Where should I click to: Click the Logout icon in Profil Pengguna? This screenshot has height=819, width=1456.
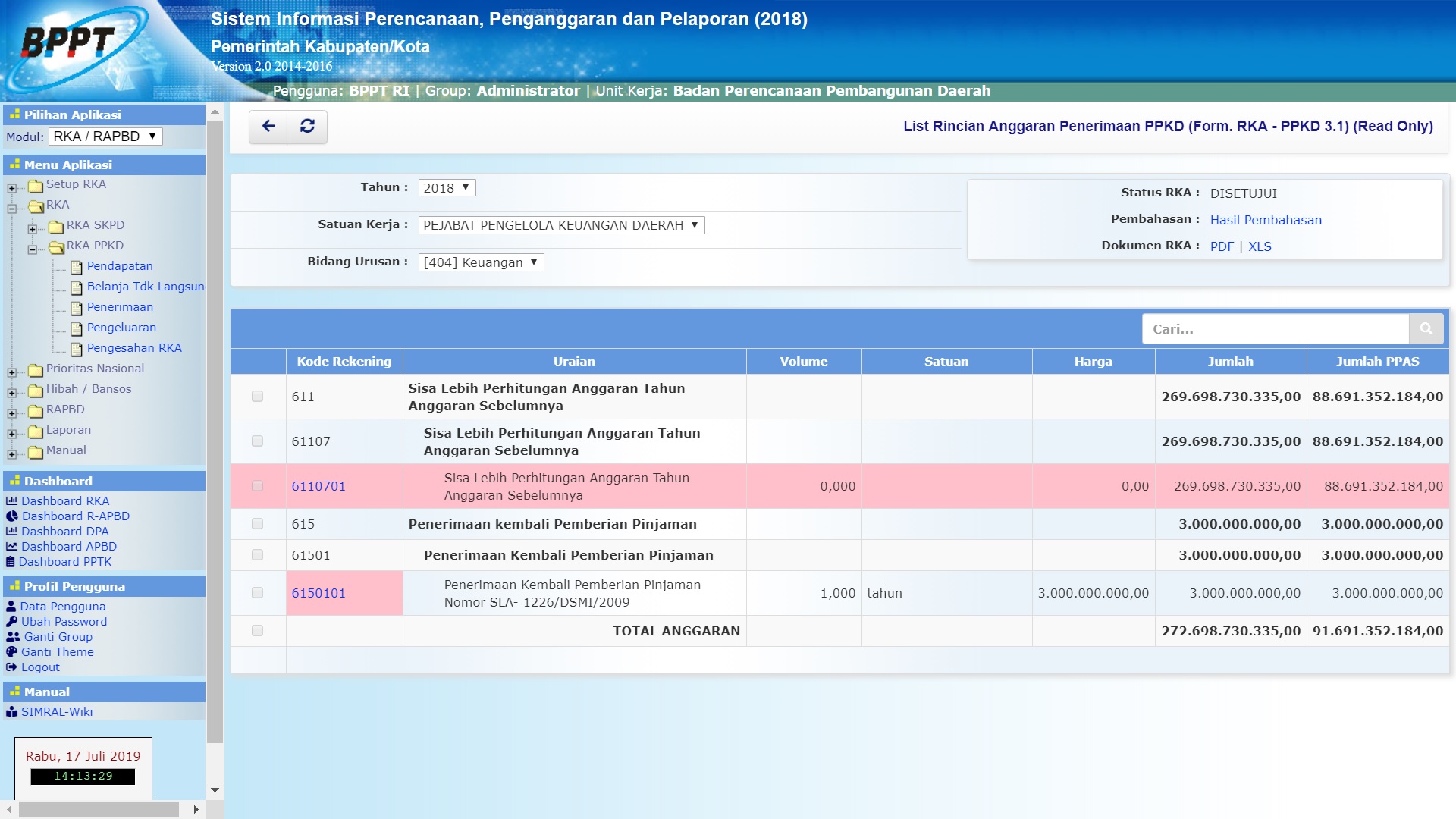coord(11,667)
